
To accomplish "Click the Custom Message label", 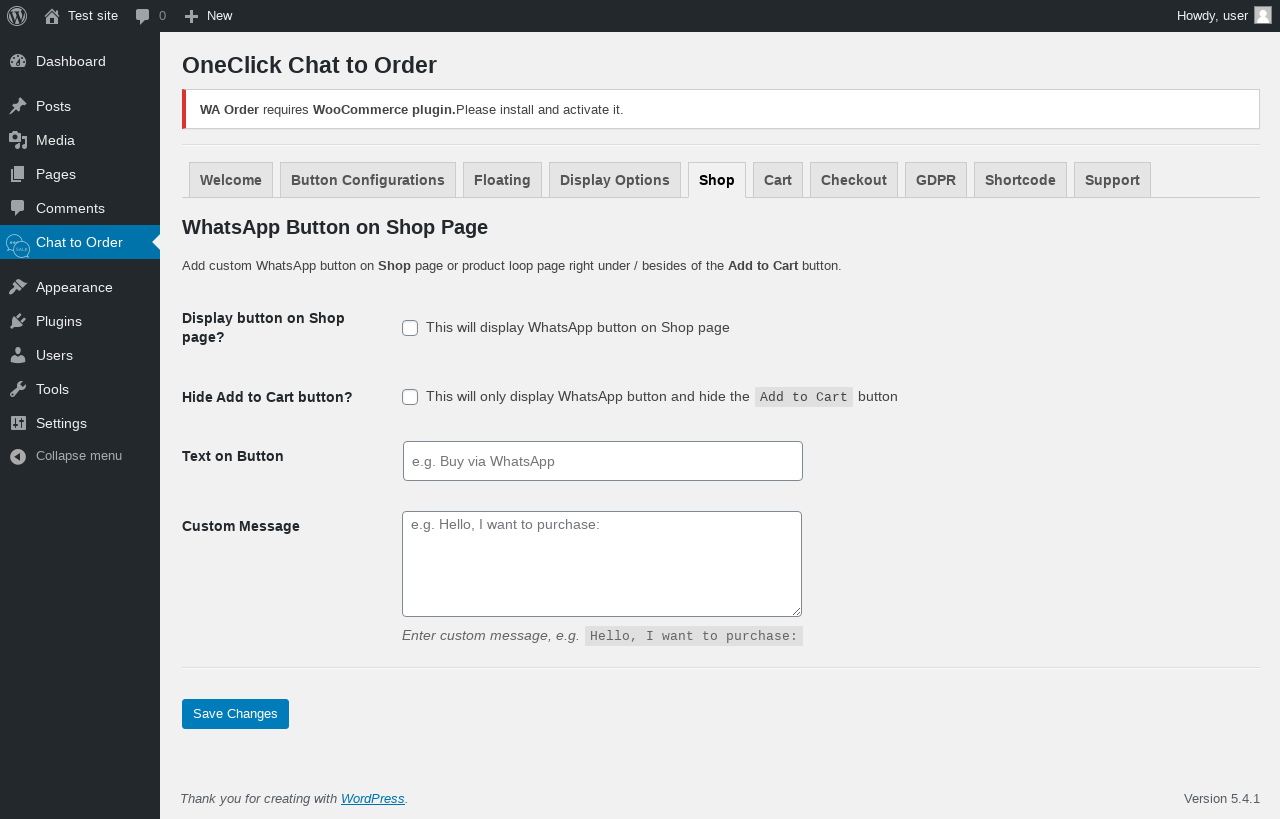I will click(x=241, y=526).
